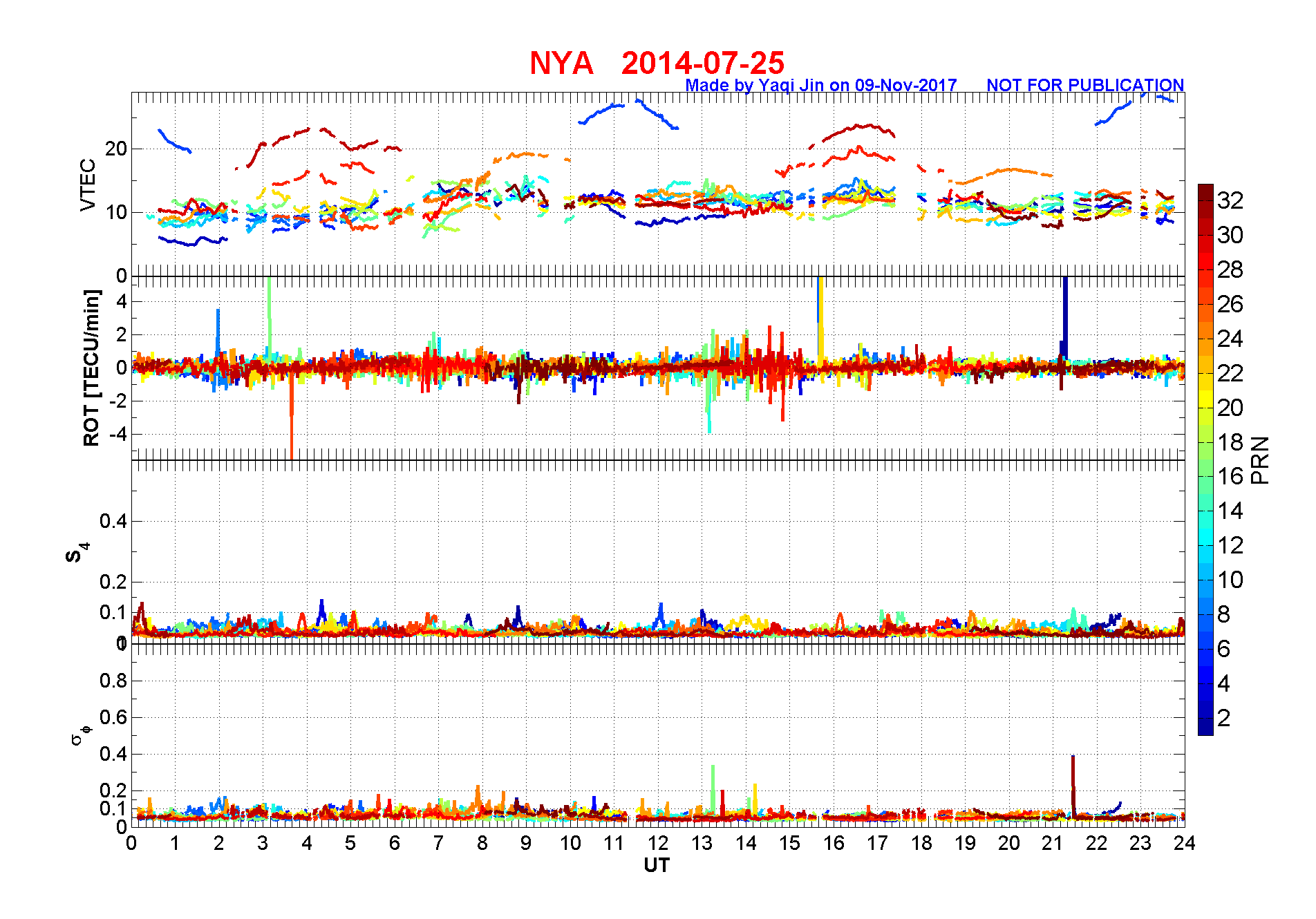Click the PRN colorbar scale

pos(1205,459)
